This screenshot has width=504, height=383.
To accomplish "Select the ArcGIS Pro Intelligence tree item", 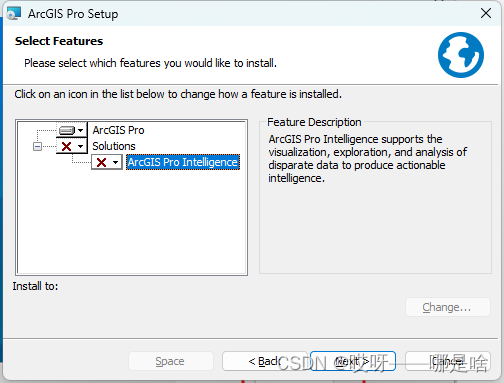I will 183,162.
